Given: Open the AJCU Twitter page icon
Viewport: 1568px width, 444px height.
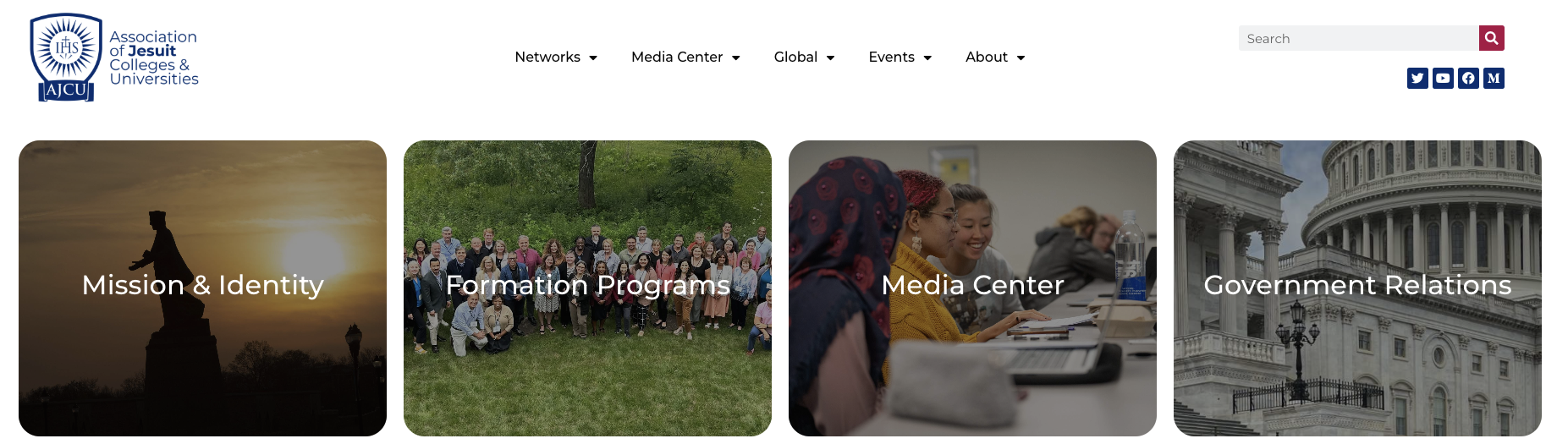Looking at the screenshot, I should coord(1417,78).
